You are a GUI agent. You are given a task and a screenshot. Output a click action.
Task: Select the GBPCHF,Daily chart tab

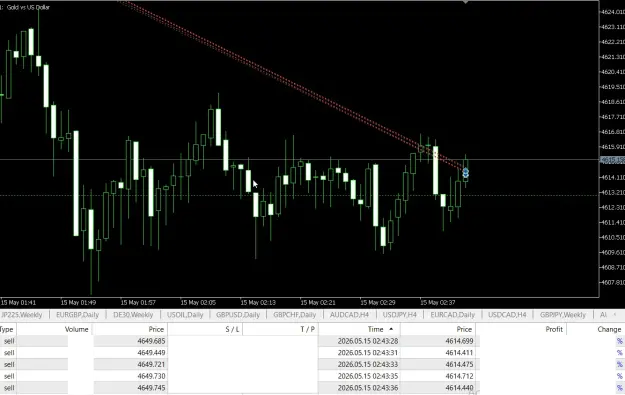295,315
